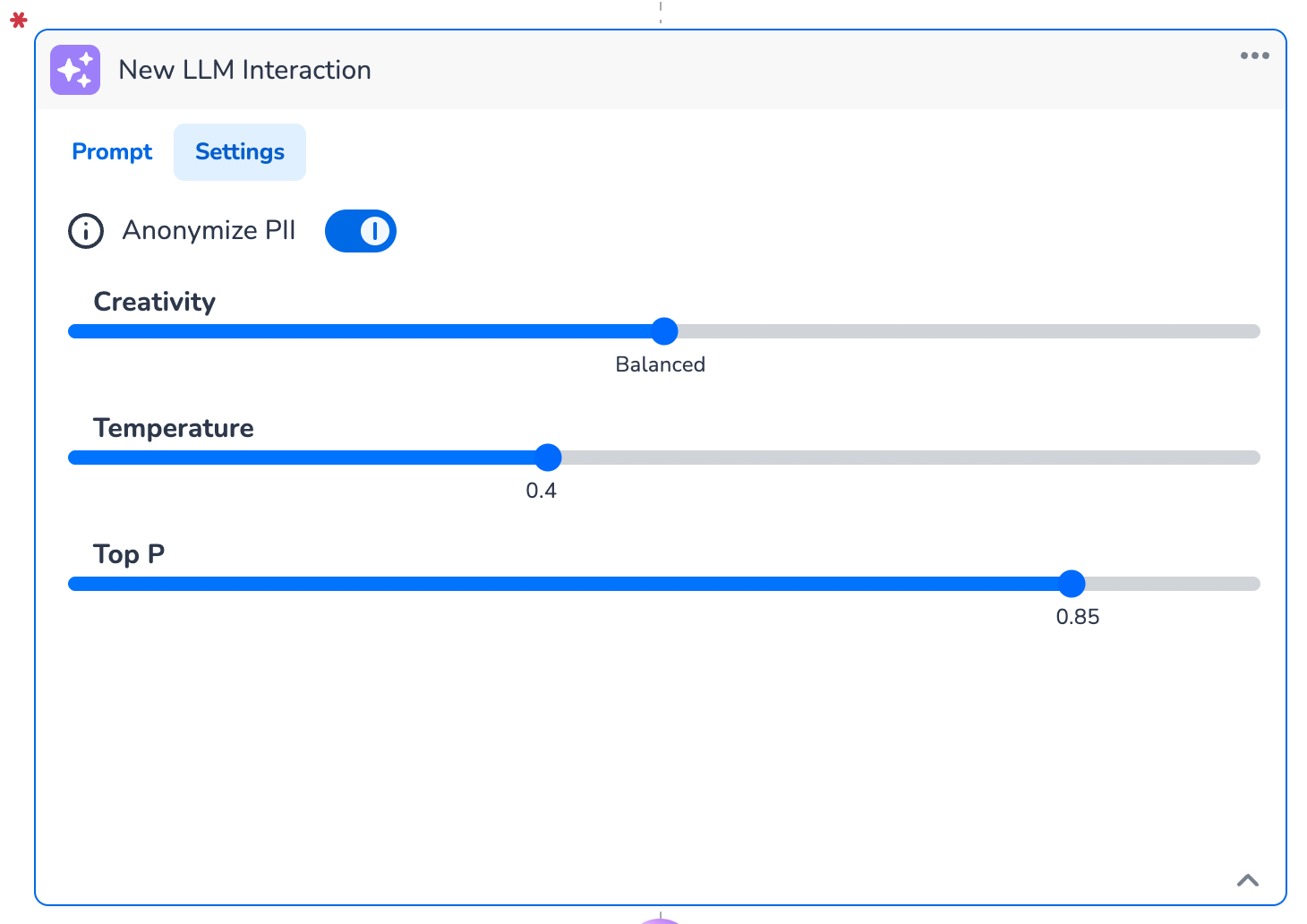The height and width of the screenshot is (924, 1307).
Task: Open the three-dot options menu
Action: tap(1254, 56)
